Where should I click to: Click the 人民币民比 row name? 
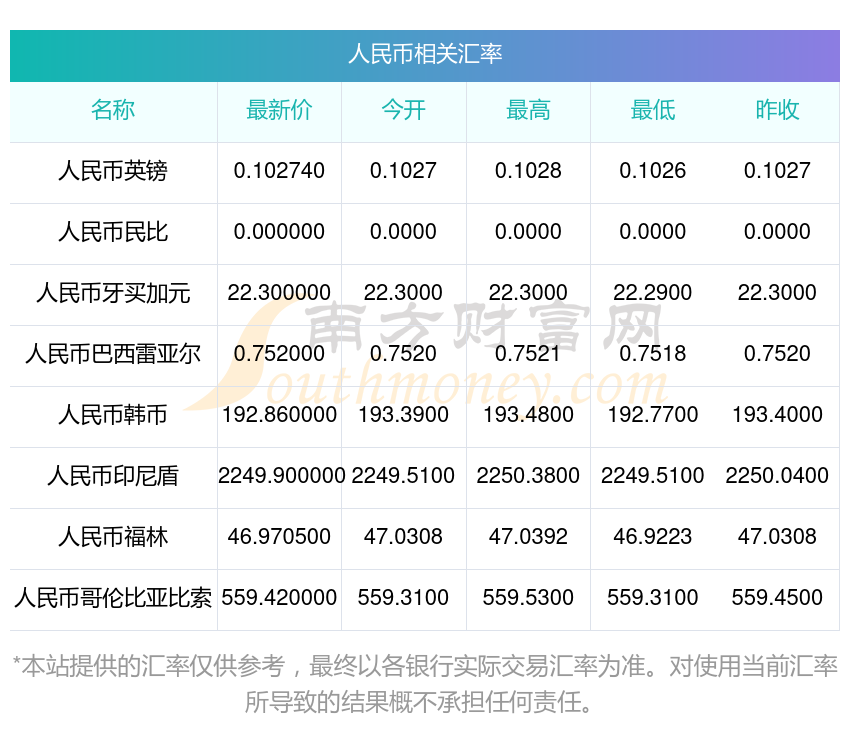113,232
